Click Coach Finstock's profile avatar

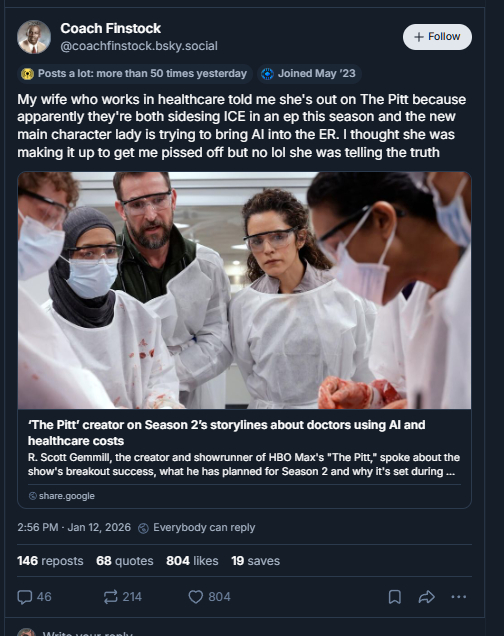coord(34,37)
